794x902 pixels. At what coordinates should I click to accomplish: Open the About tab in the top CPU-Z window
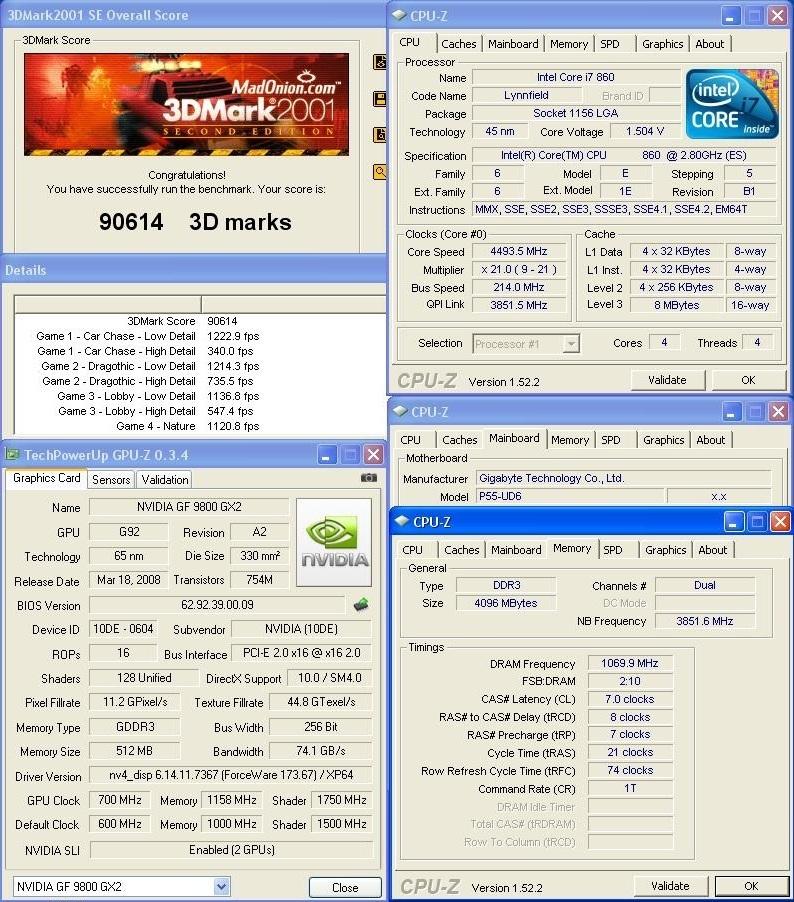pos(709,44)
